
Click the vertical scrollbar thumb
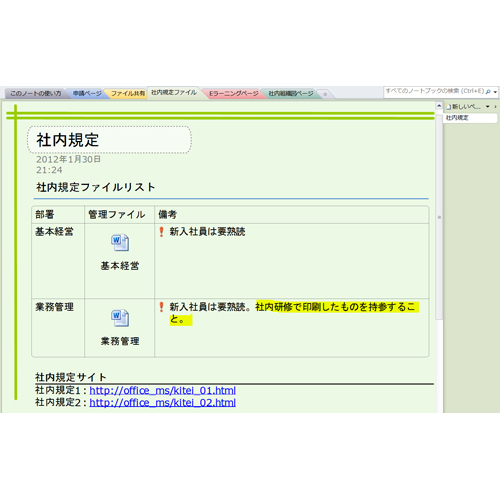[x=439, y=217]
